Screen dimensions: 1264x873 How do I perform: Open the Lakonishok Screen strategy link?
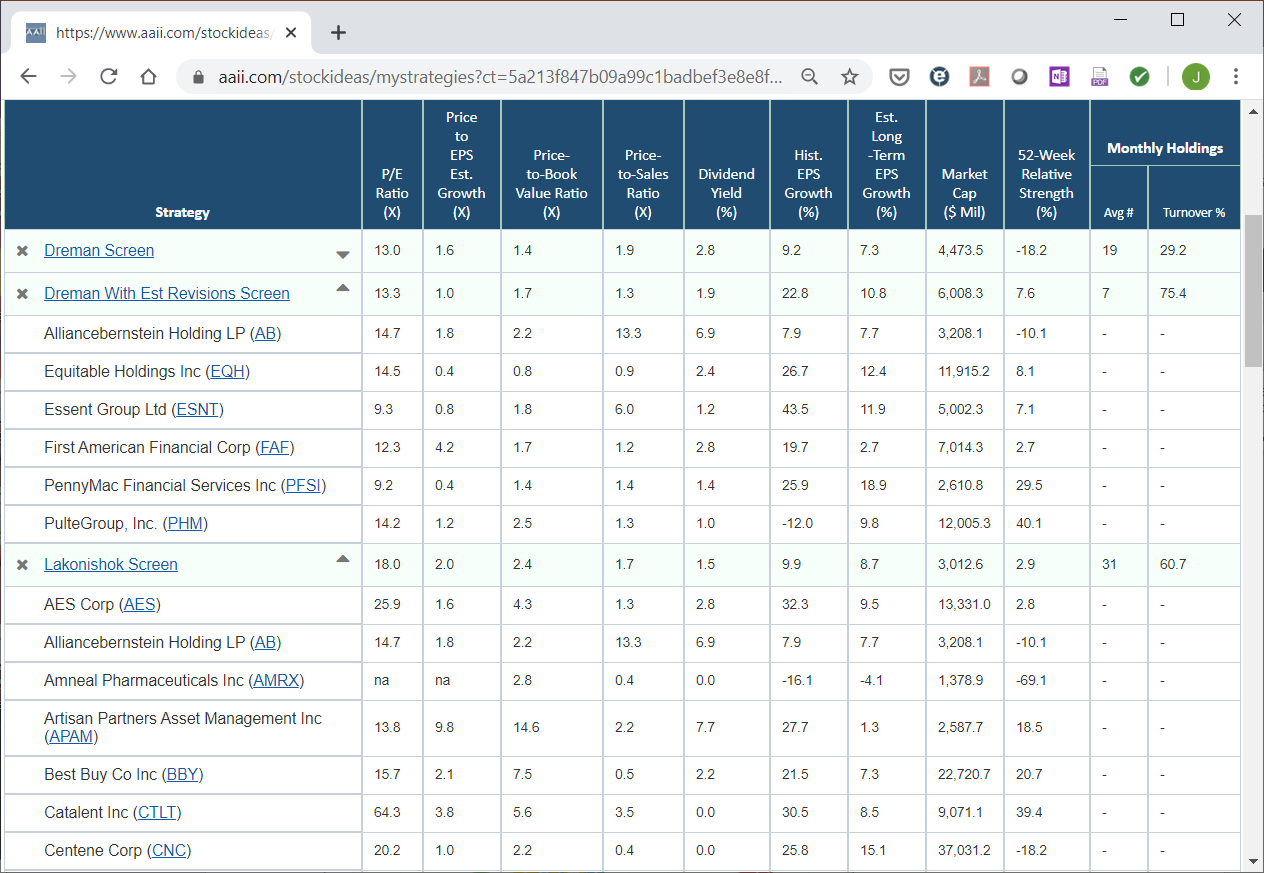click(x=111, y=565)
